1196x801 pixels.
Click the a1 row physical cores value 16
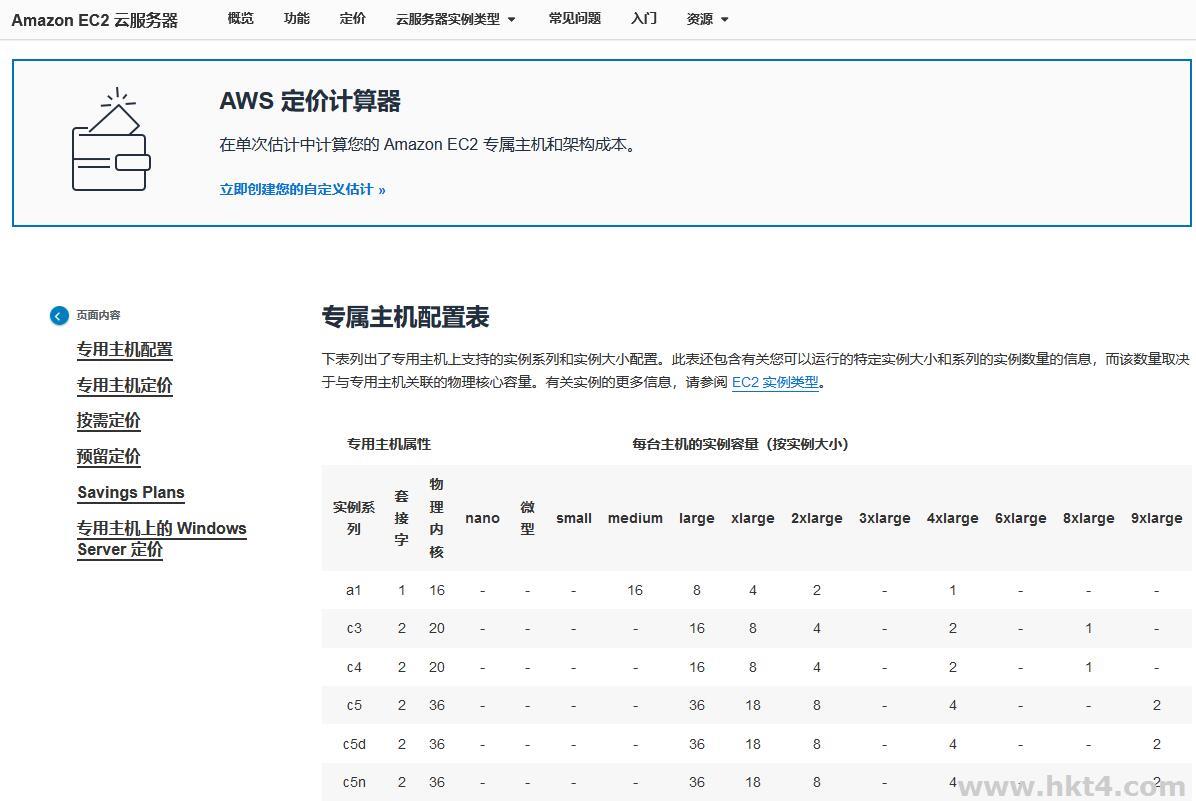click(x=436, y=590)
